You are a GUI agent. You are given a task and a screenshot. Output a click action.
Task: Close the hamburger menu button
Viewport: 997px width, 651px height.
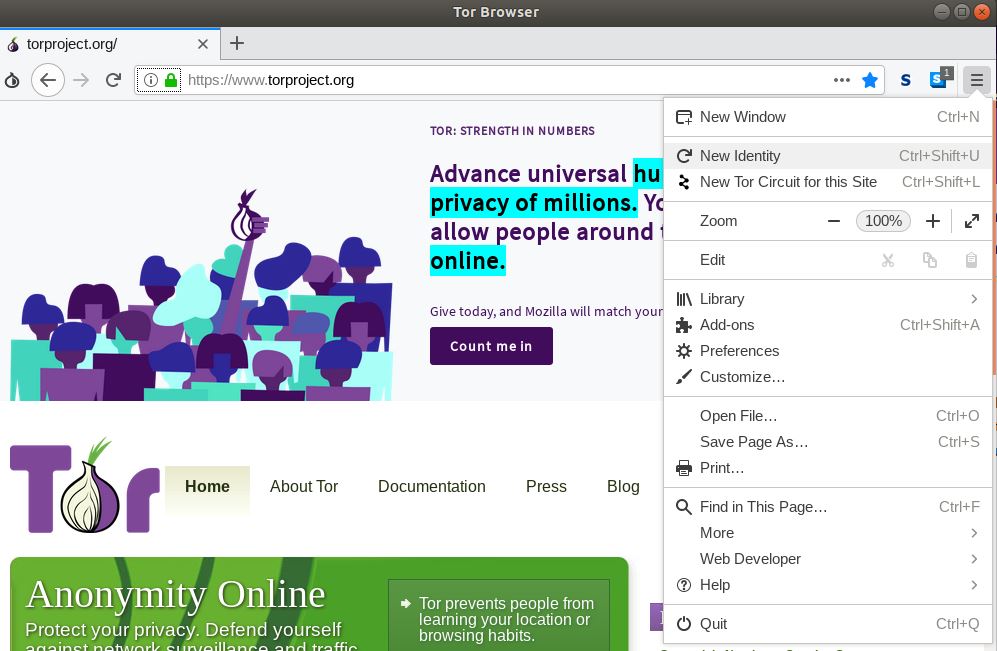[x=977, y=80]
